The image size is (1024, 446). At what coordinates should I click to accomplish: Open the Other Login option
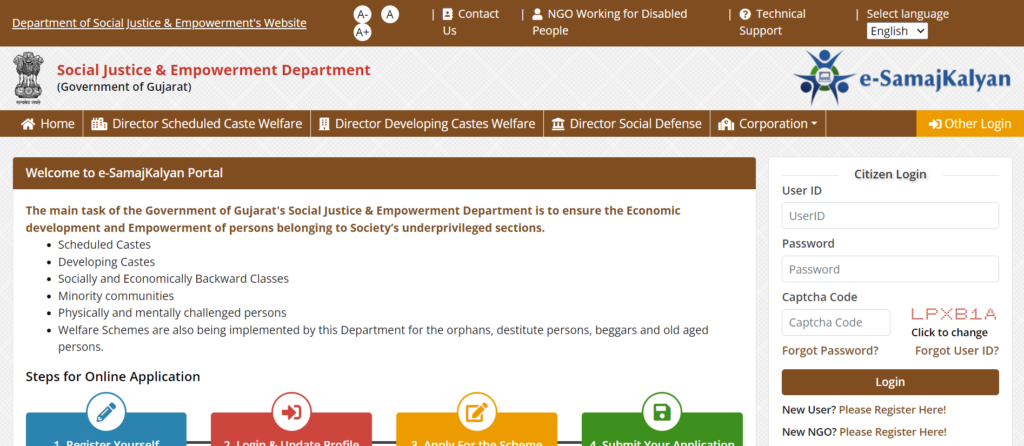coord(970,124)
